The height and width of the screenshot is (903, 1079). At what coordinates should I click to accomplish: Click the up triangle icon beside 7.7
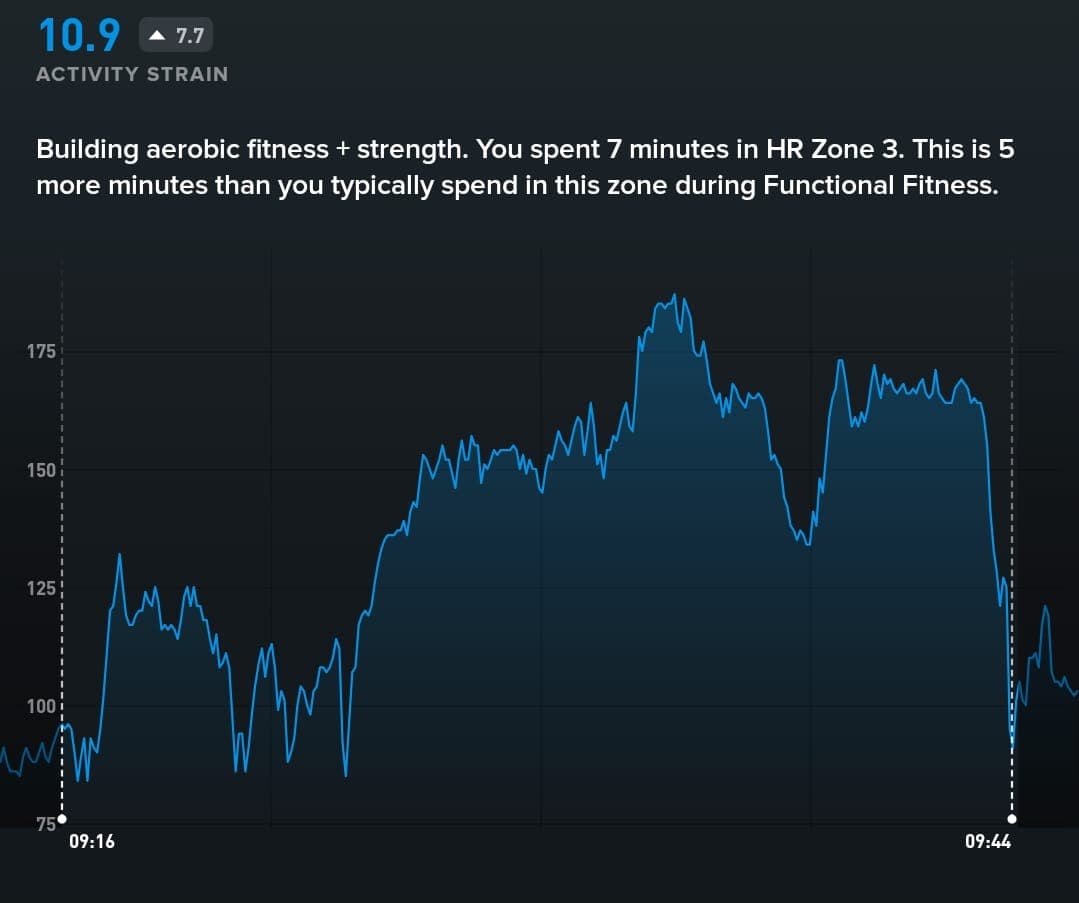coord(157,37)
